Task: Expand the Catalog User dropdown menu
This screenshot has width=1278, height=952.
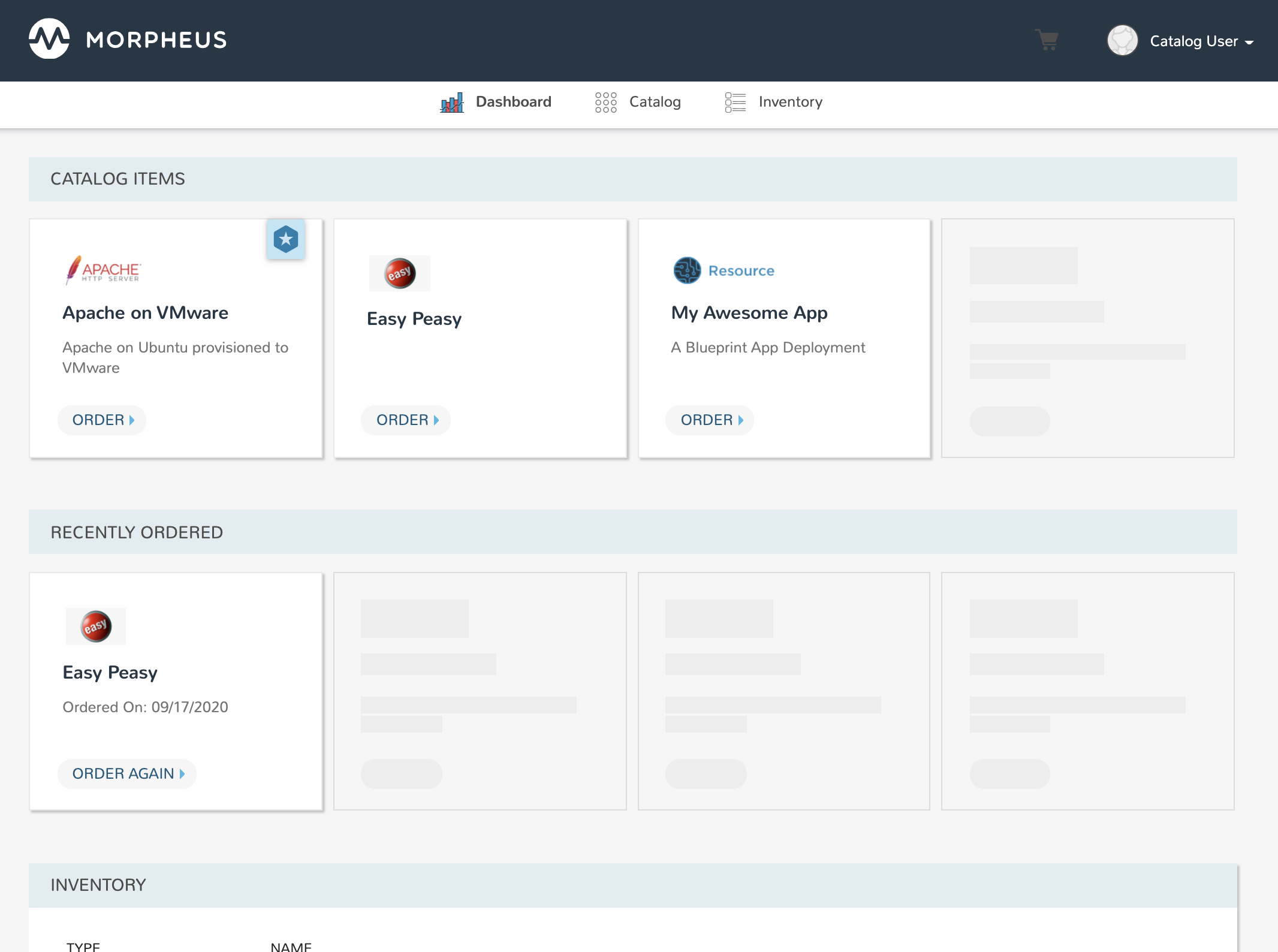Action: (x=1249, y=42)
